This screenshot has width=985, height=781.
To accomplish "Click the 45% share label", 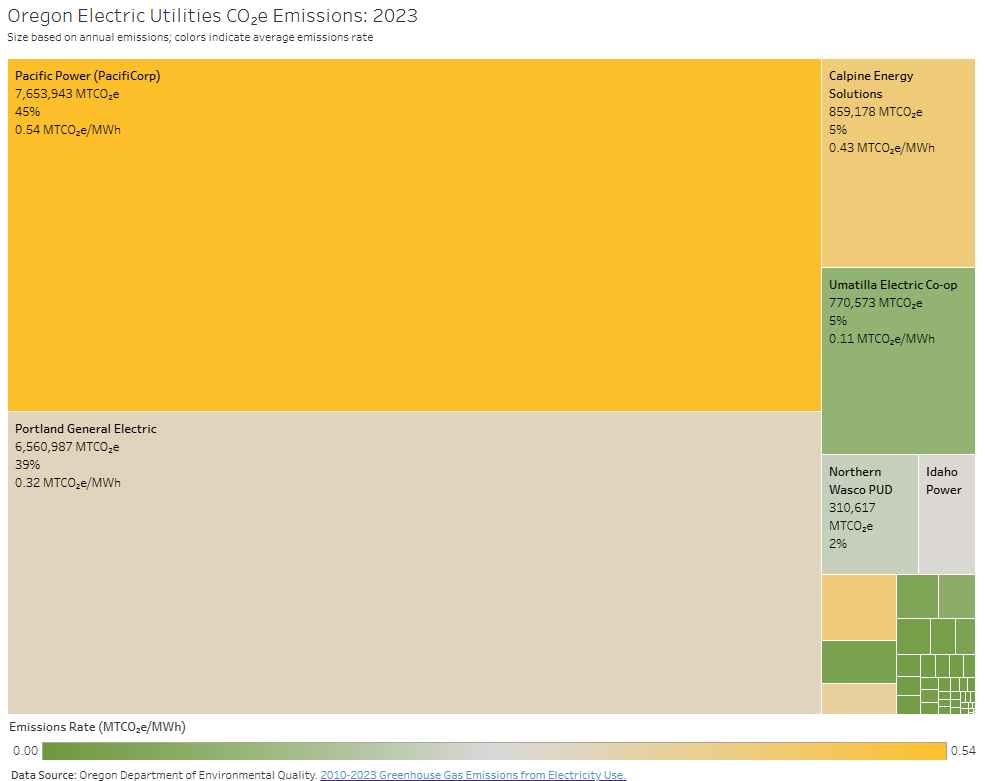I will point(28,112).
